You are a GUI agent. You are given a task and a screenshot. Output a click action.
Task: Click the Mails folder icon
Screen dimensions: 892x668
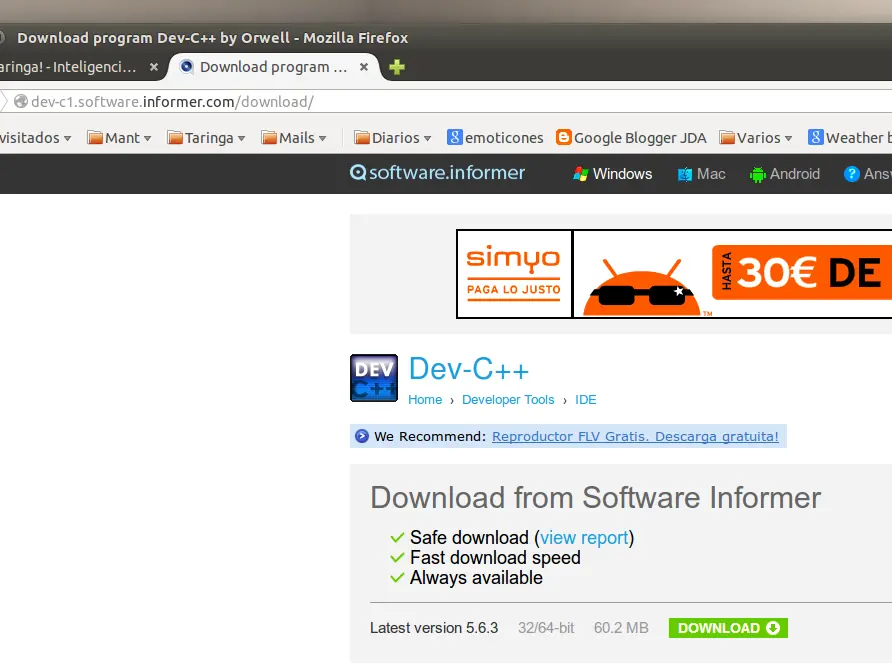pyautogui.click(x=269, y=137)
